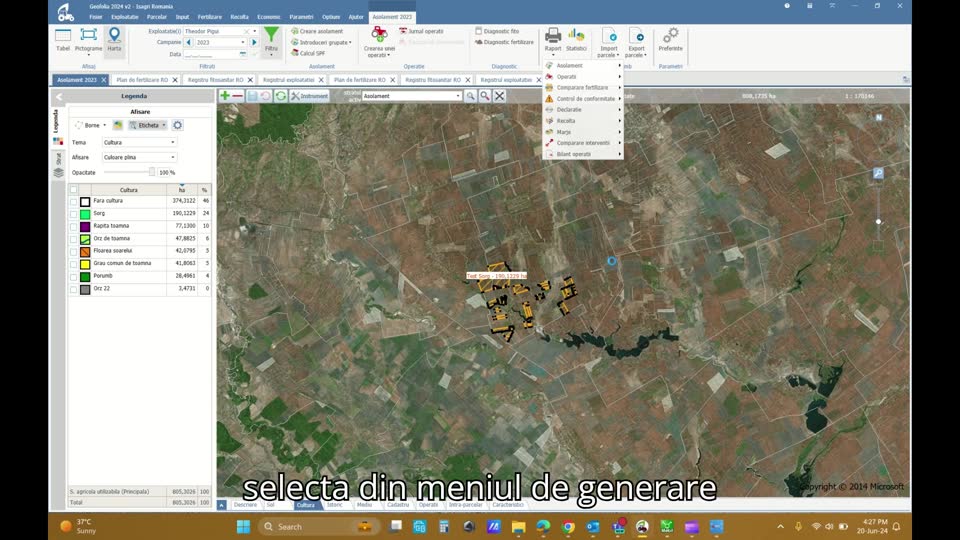Tick the Orz de toamna checkbox

point(73,239)
